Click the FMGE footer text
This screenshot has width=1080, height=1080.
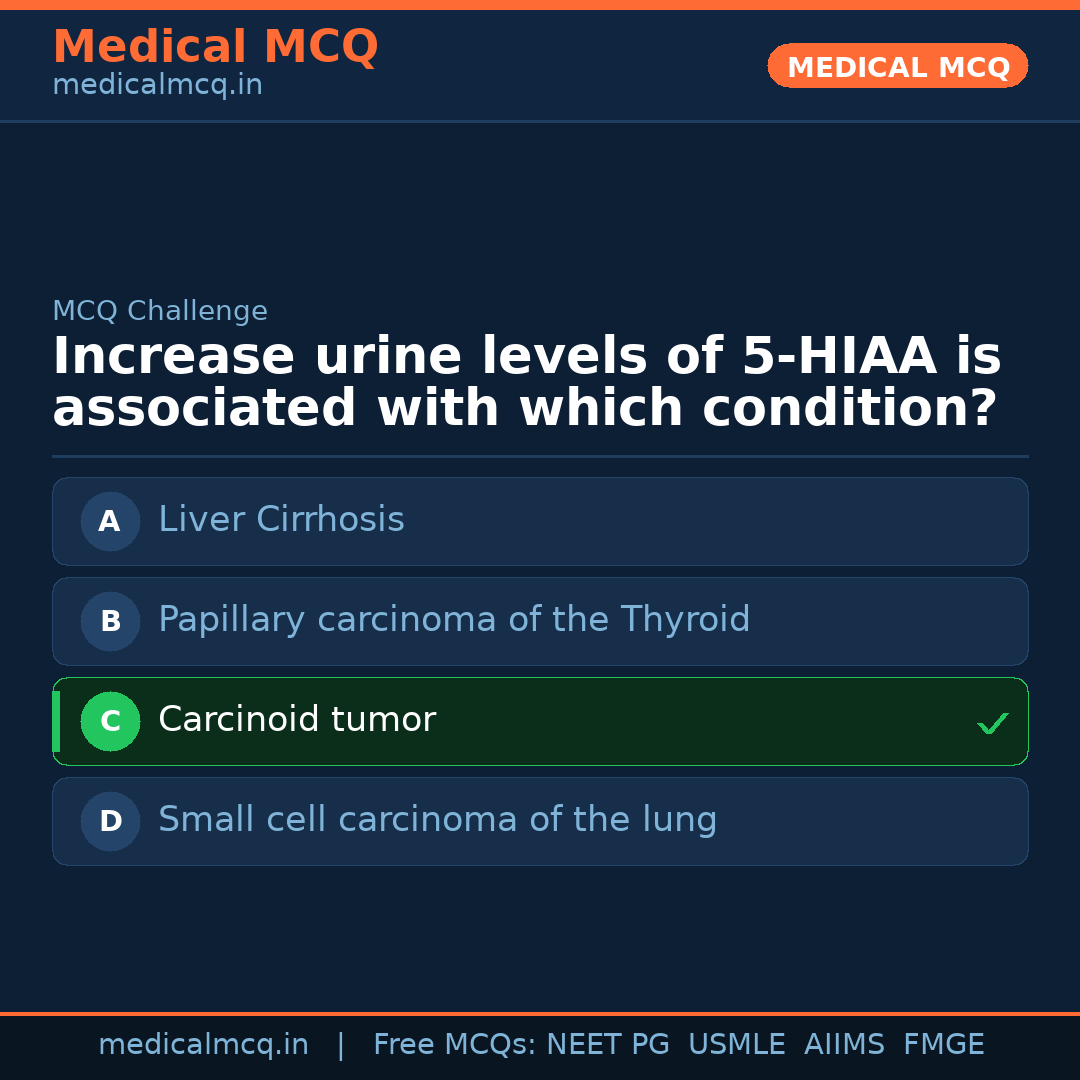944,1045
